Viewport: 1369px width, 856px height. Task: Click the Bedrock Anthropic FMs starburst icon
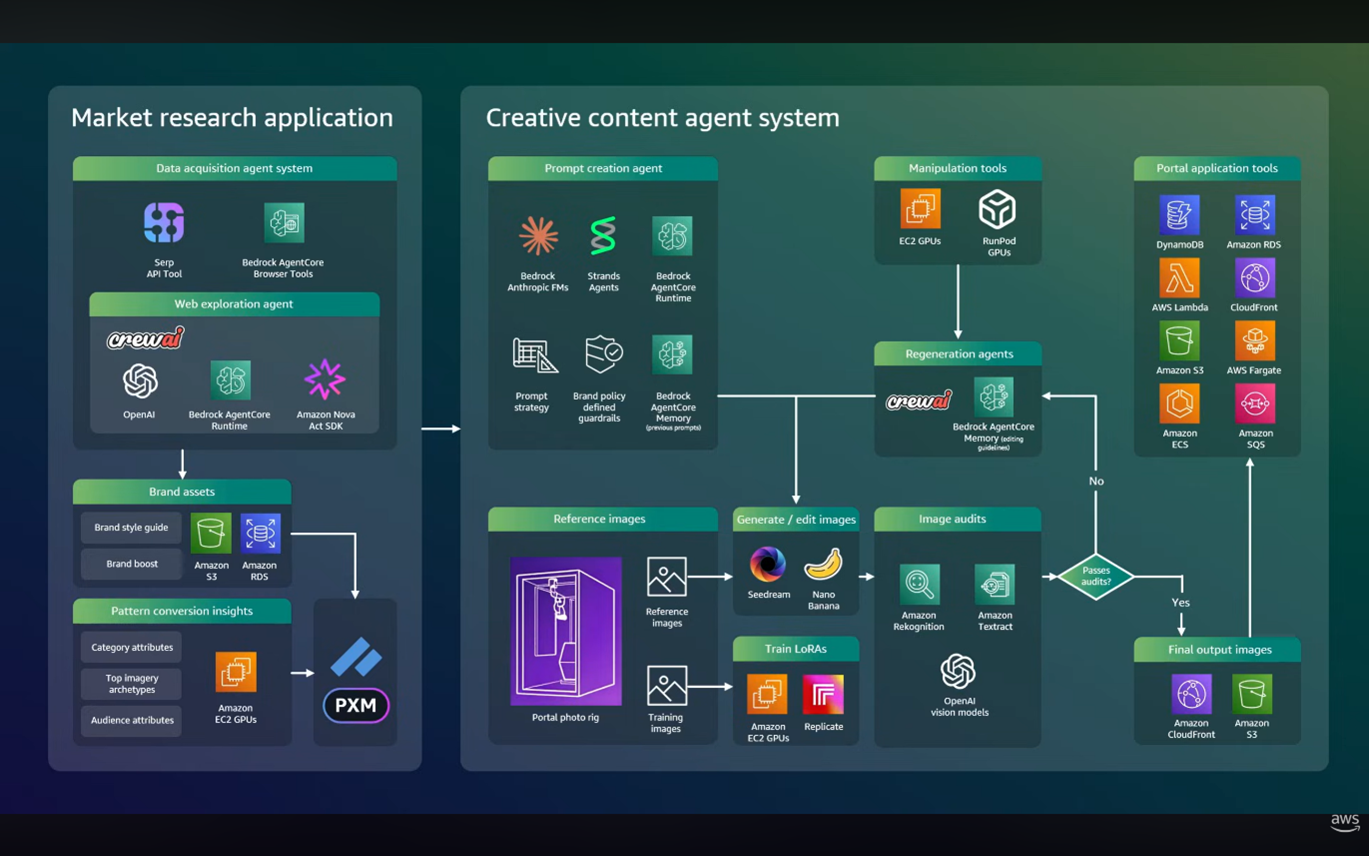click(538, 236)
